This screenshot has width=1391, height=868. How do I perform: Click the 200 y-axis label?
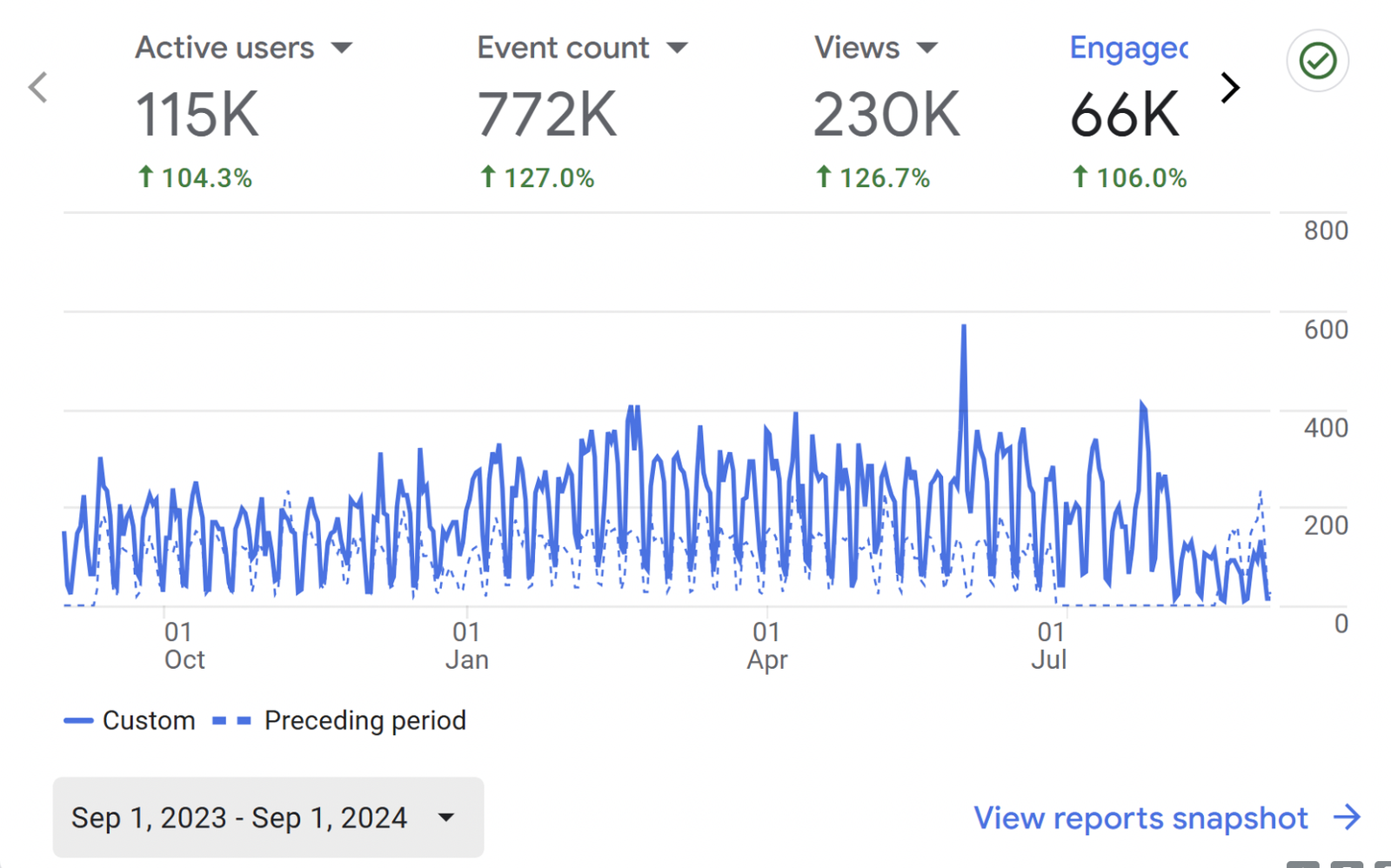[1326, 525]
